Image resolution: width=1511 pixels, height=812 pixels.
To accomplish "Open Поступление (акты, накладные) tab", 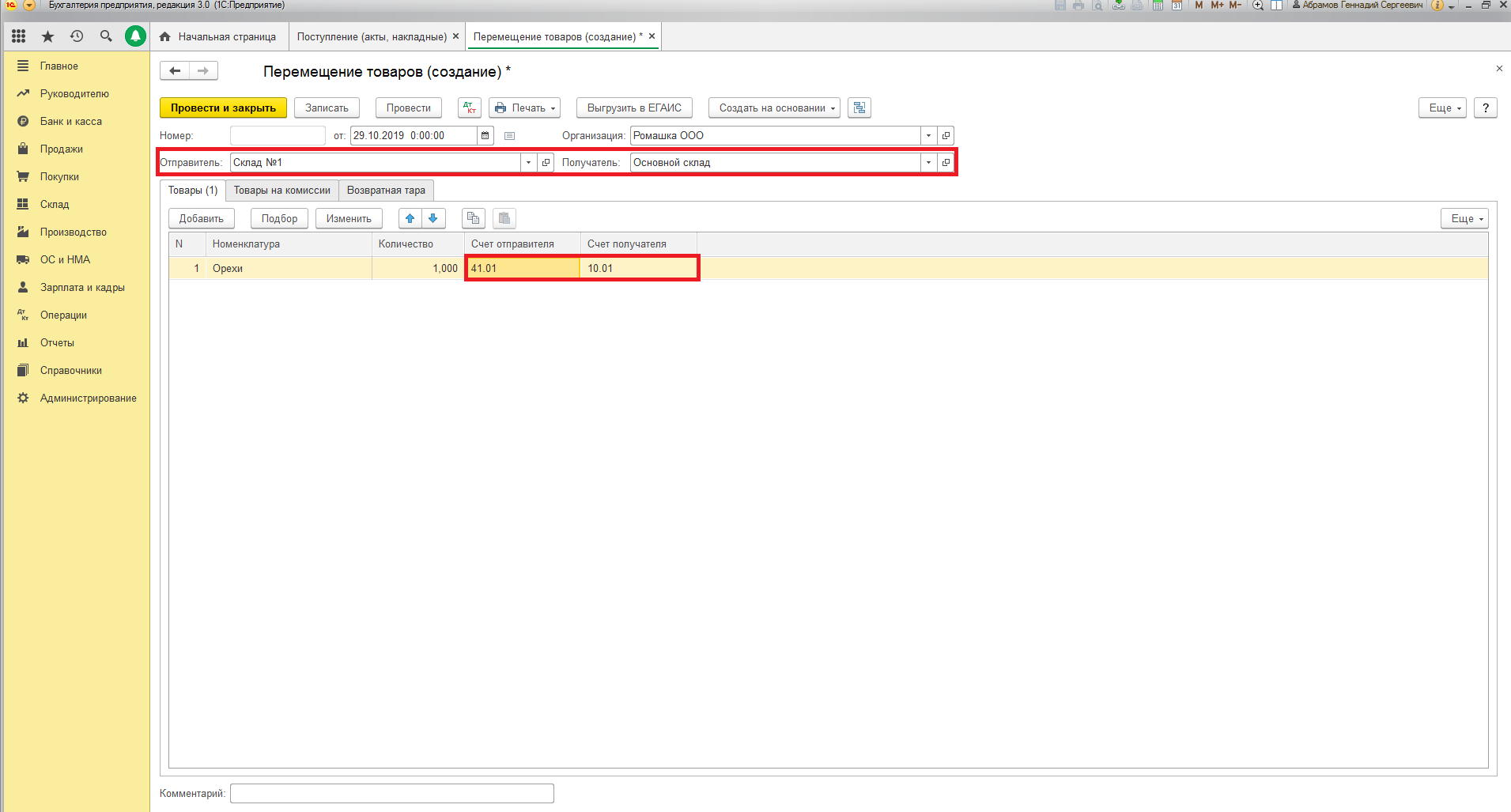I will (372, 37).
